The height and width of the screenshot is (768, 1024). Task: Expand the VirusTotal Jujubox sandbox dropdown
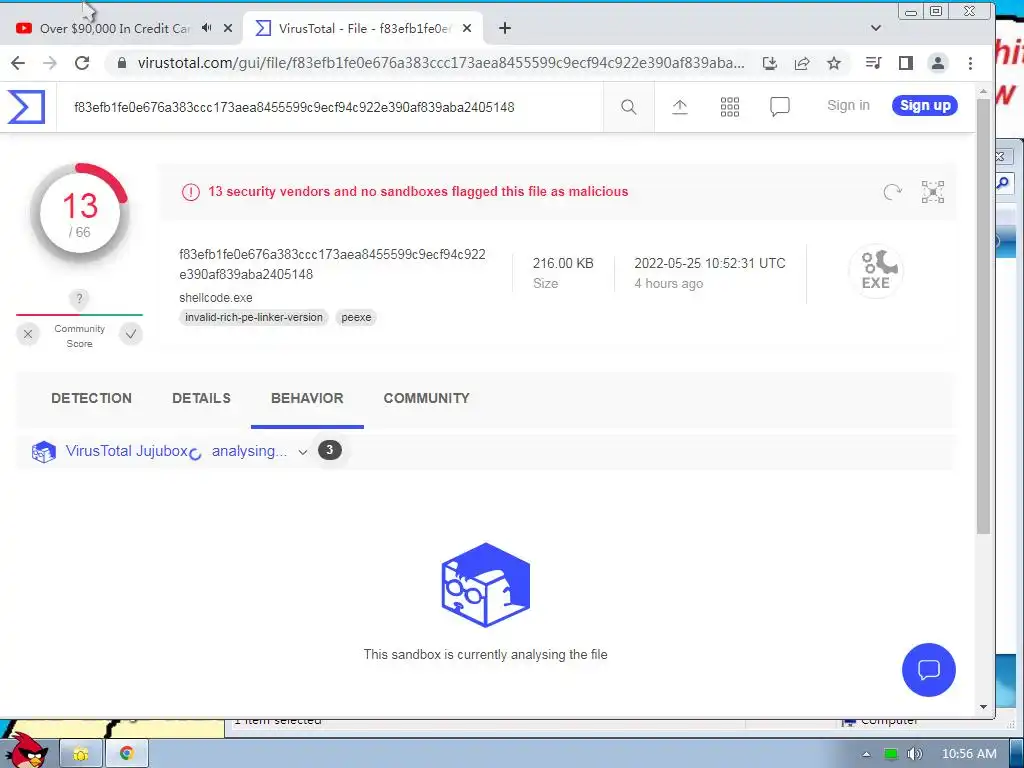click(302, 451)
